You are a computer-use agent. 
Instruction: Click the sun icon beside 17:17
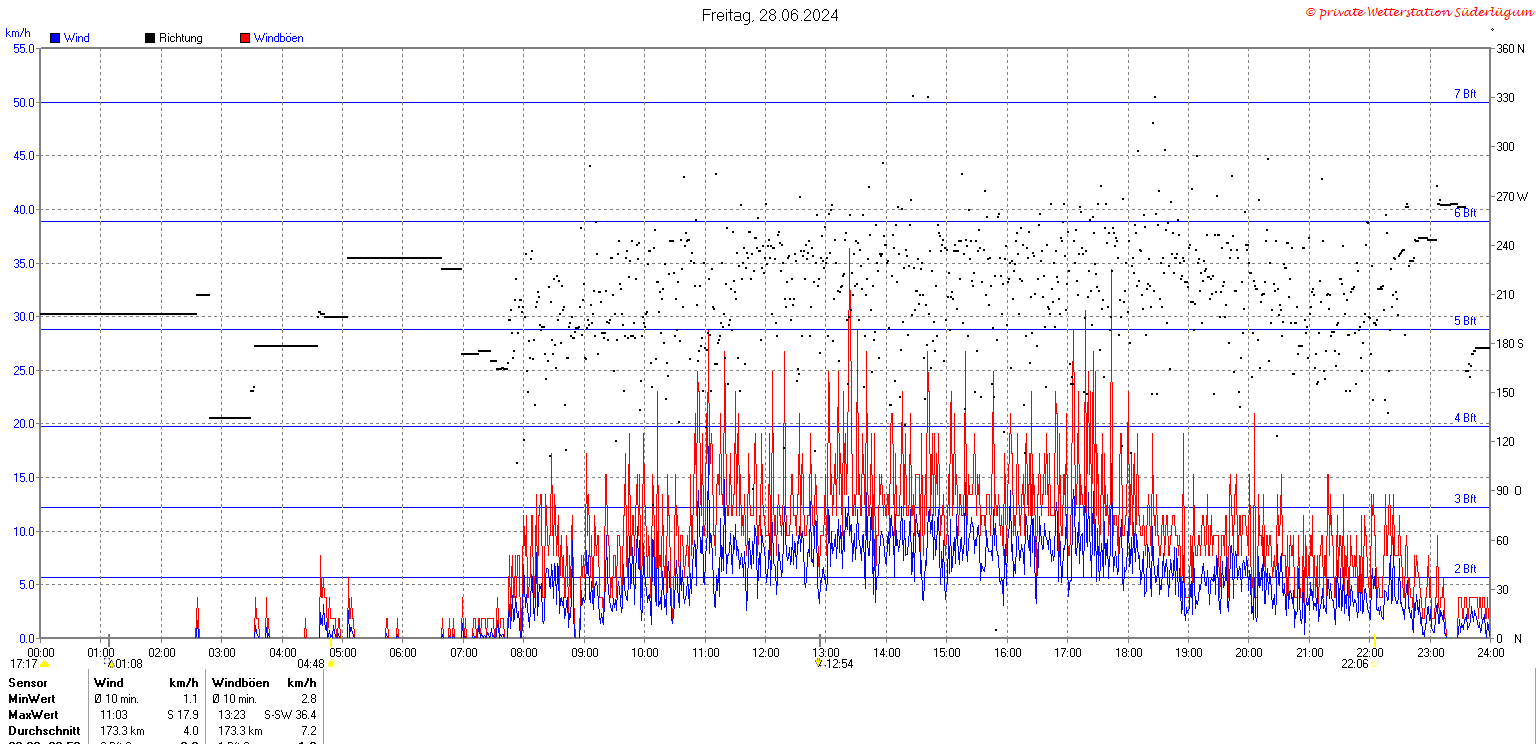(x=45, y=664)
